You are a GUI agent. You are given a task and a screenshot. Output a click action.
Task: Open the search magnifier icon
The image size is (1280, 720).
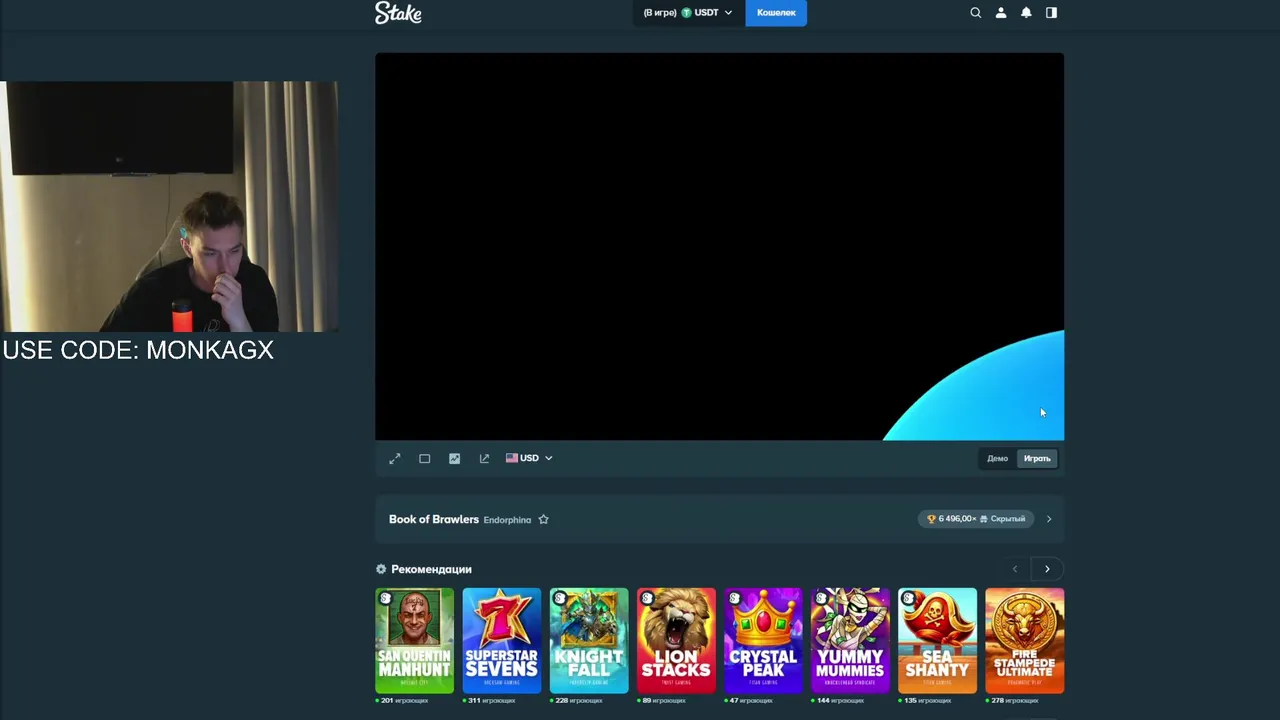coord(976,13)
